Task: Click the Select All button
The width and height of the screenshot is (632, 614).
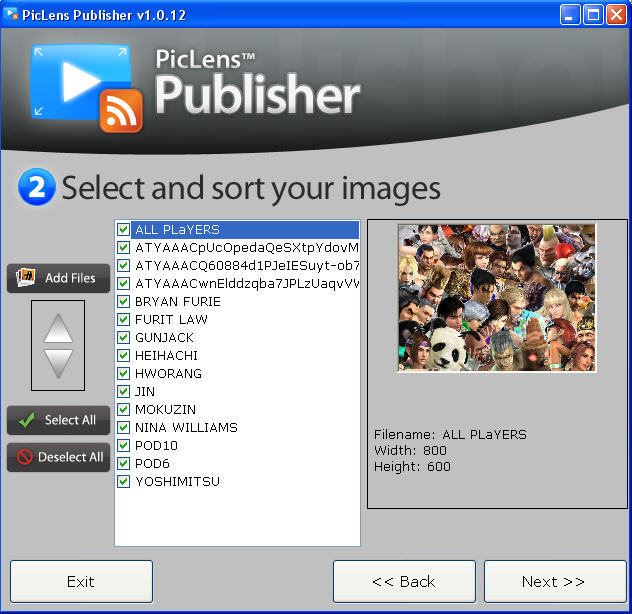Action: click(58, 420)
